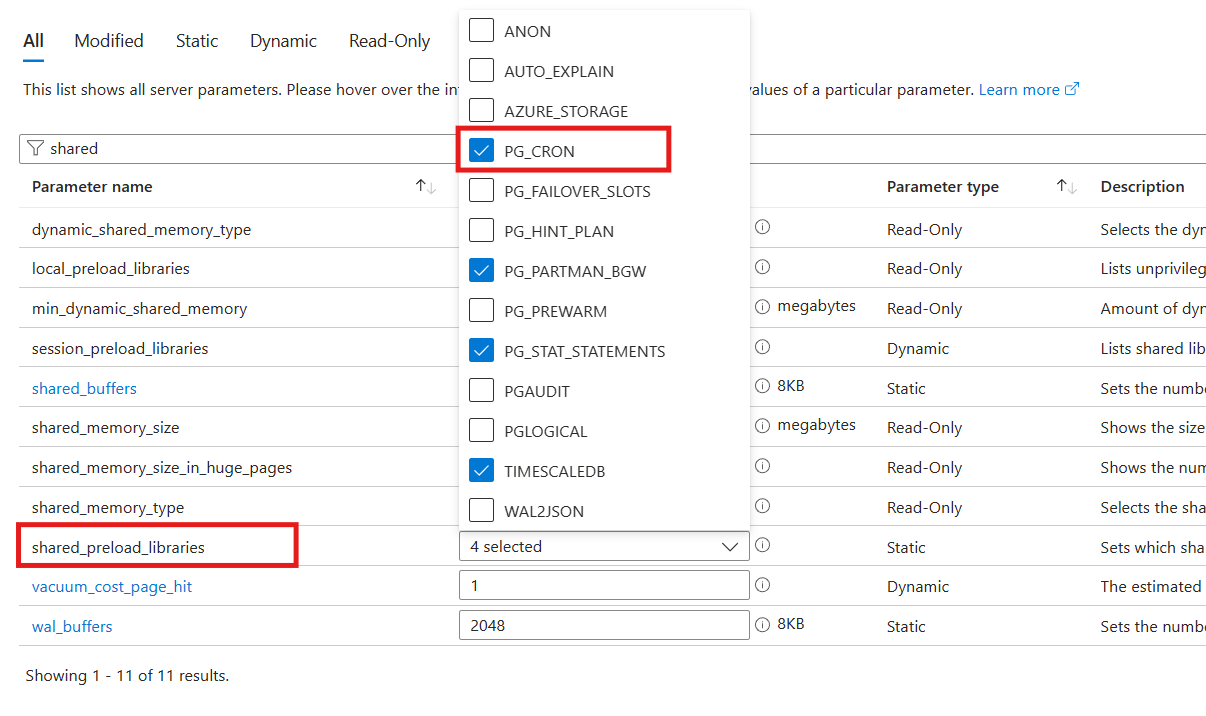Click the info icon beside min_dynamic_shared_memory megabytes

click(x=762, y=308)
